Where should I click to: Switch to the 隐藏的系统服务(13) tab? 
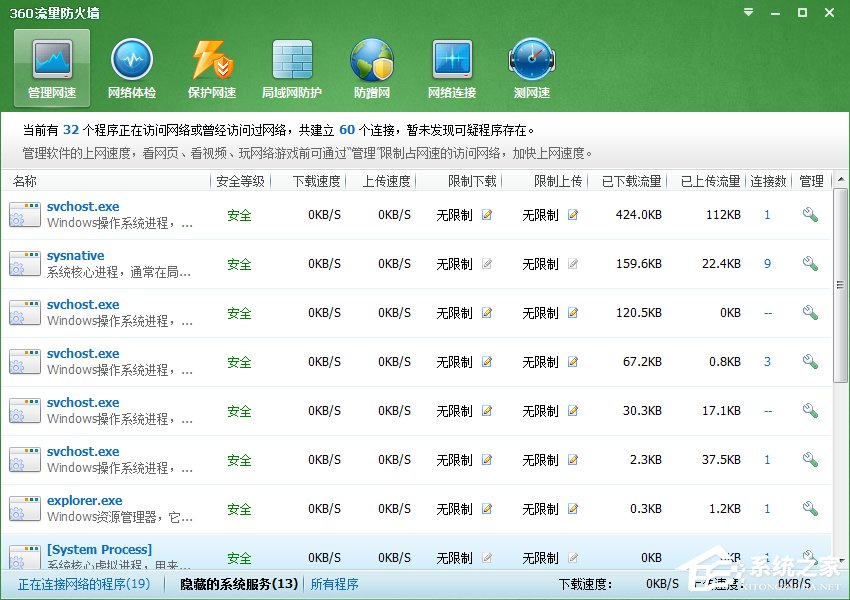233,584
